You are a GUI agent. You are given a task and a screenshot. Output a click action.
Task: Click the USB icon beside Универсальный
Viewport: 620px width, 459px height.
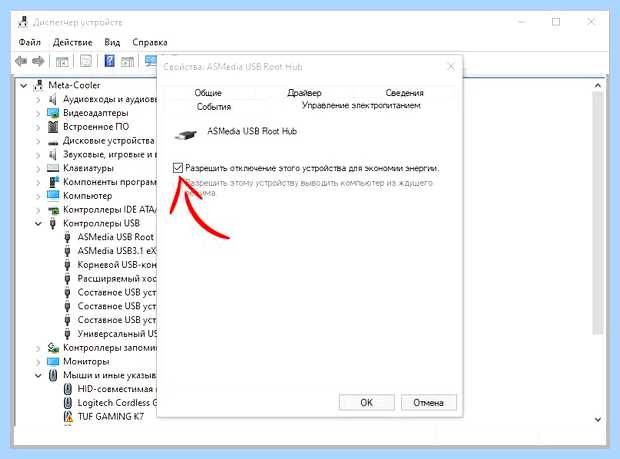67,334
